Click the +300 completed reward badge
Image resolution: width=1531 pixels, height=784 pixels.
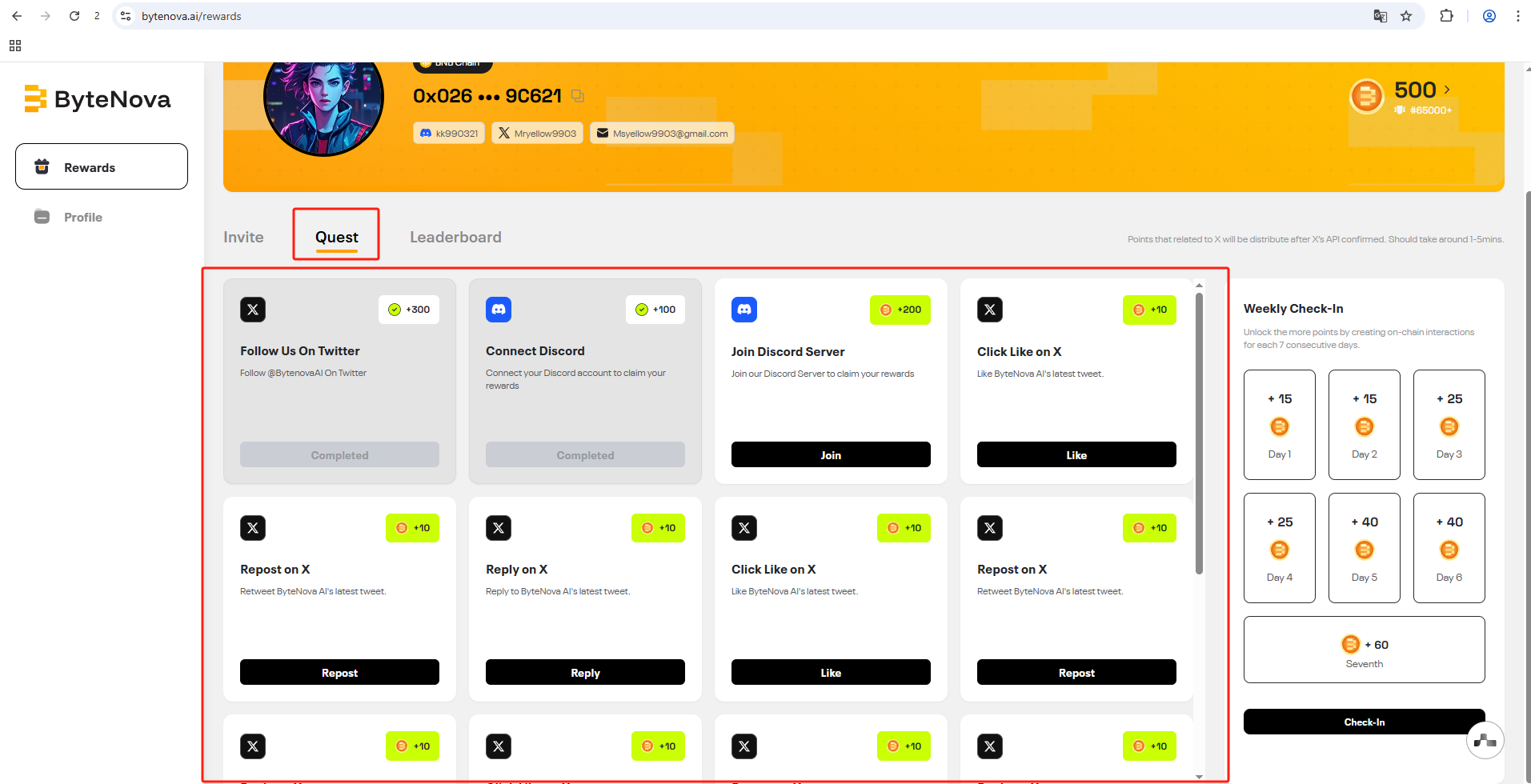(x=409, y=310)
